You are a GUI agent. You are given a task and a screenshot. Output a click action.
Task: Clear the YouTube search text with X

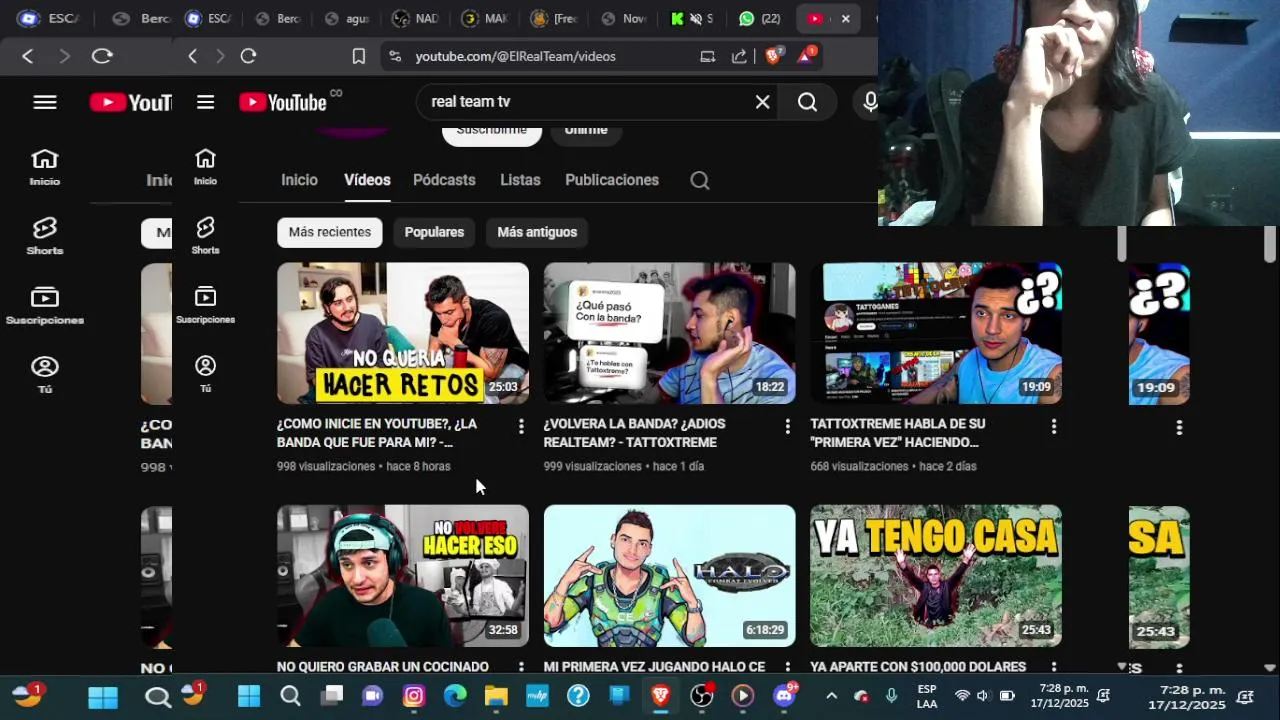763,102
